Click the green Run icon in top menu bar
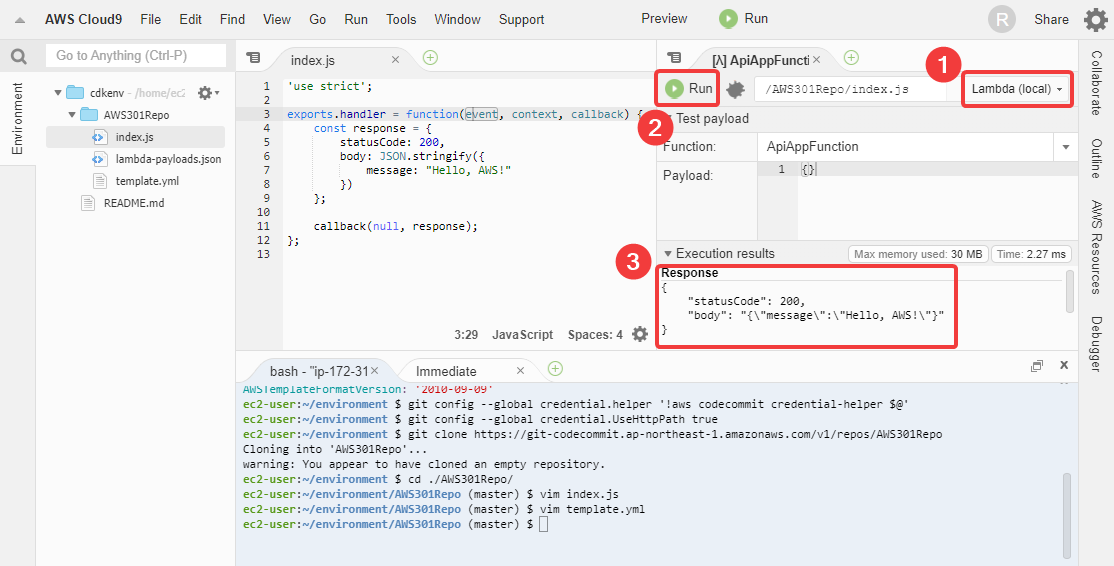The image size is (1114, 566). point(728,19)
